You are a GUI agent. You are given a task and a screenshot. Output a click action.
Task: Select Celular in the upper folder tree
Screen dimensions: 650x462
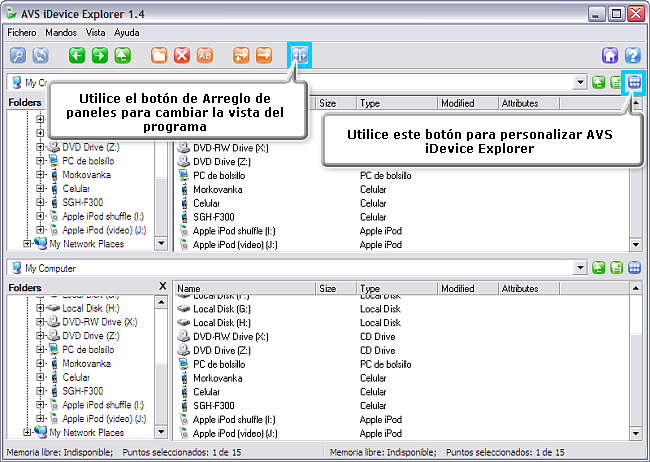pyautogui.click(x=76, y=189)
